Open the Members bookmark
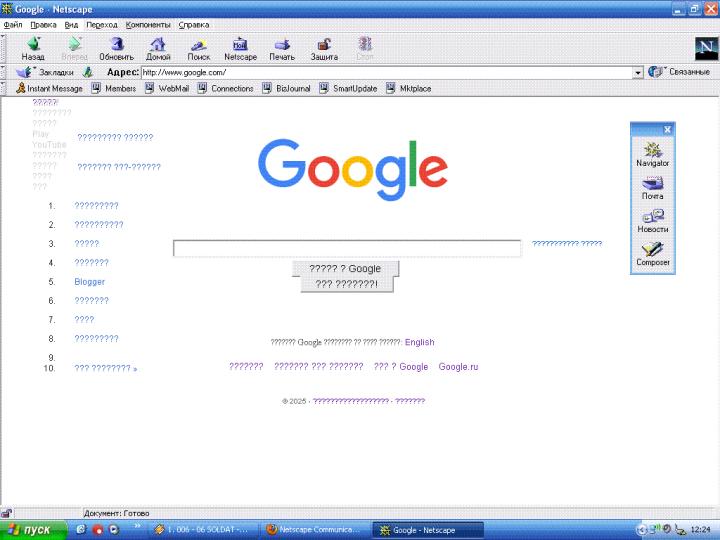Image resolution: width=720 pixels, height=540 pixels. point(113,88)
